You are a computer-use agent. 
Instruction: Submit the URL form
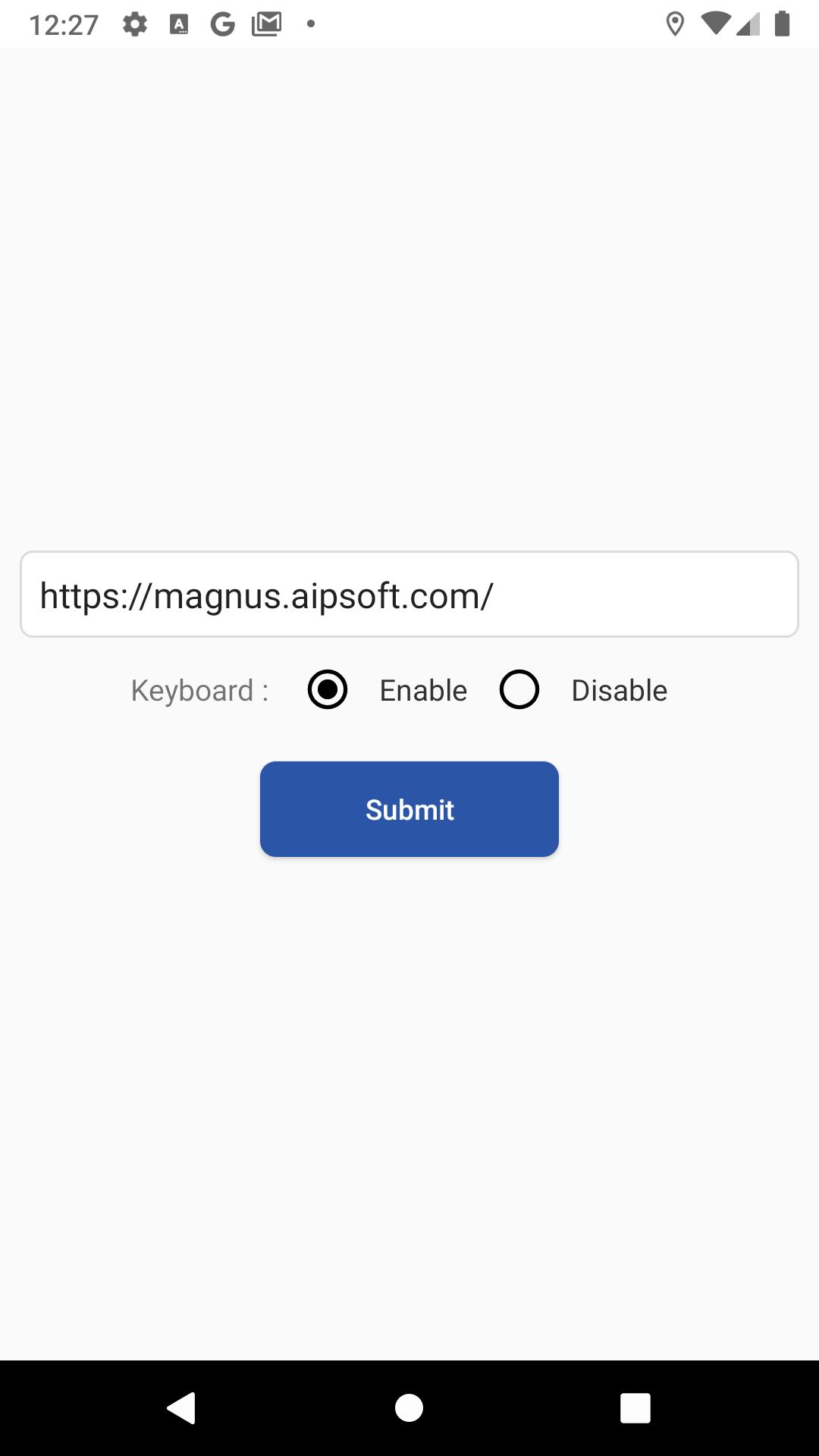pos(409,809)
